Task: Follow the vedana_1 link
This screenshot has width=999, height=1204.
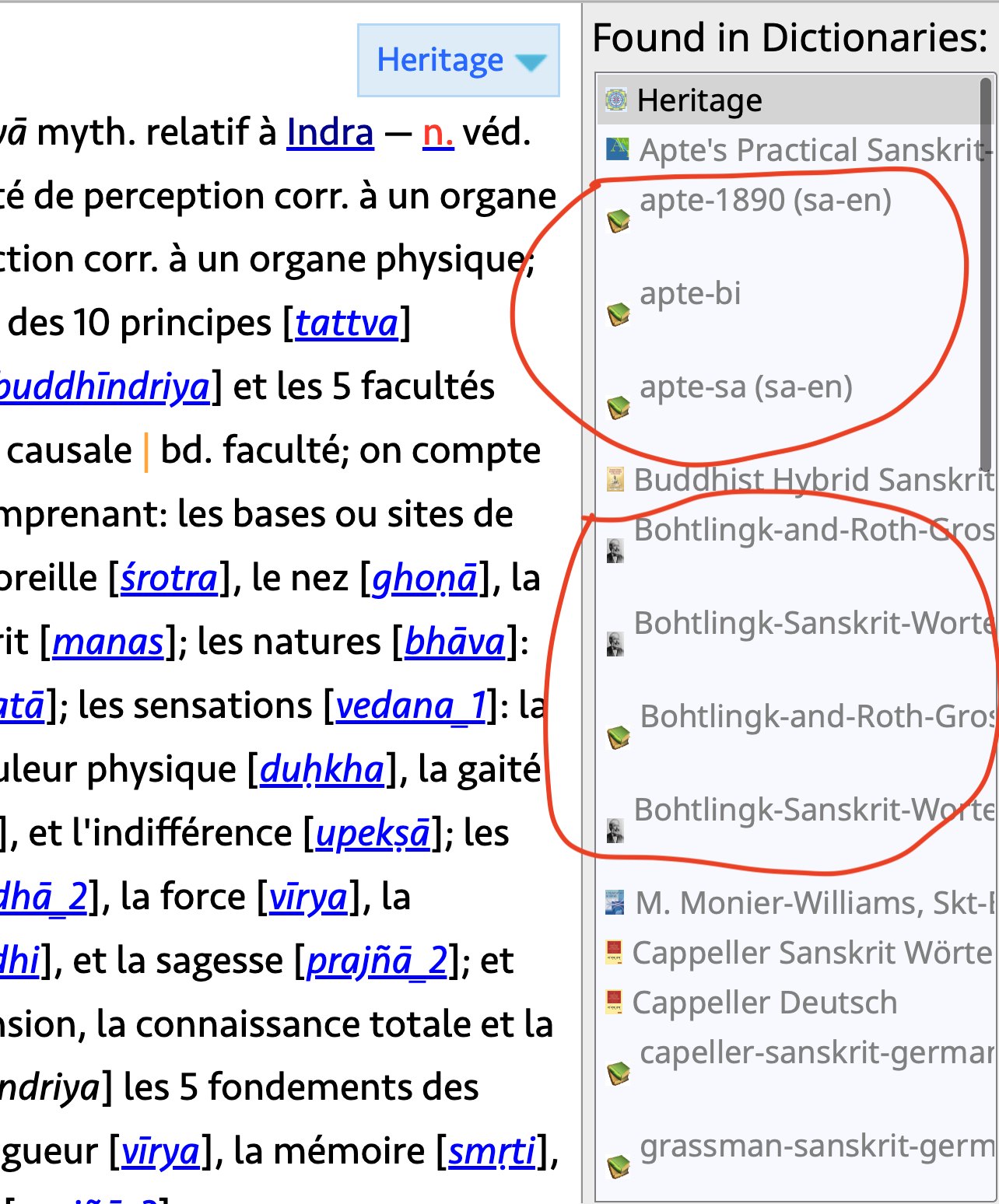Action: coord(411,706)
